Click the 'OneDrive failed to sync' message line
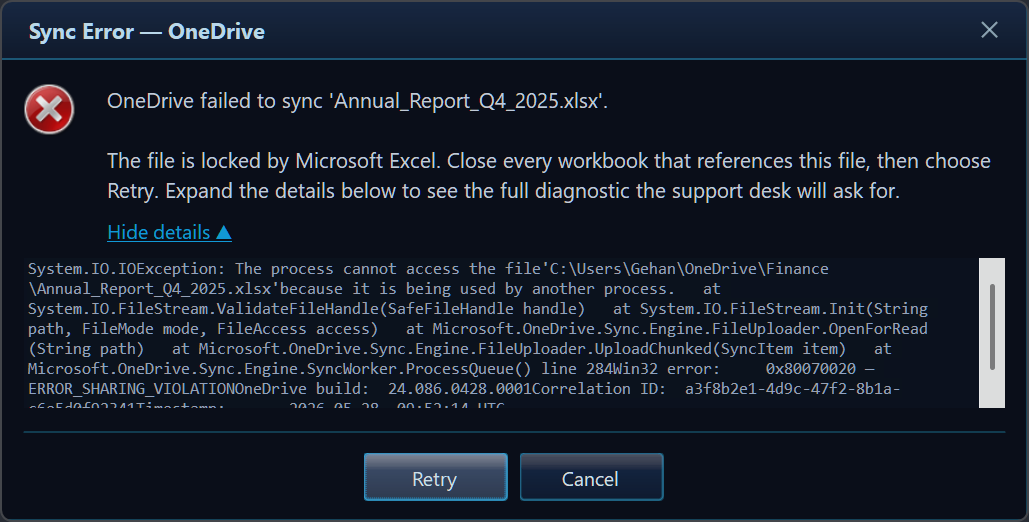This screenshot has width=1029, height=522. coord(357,101)
